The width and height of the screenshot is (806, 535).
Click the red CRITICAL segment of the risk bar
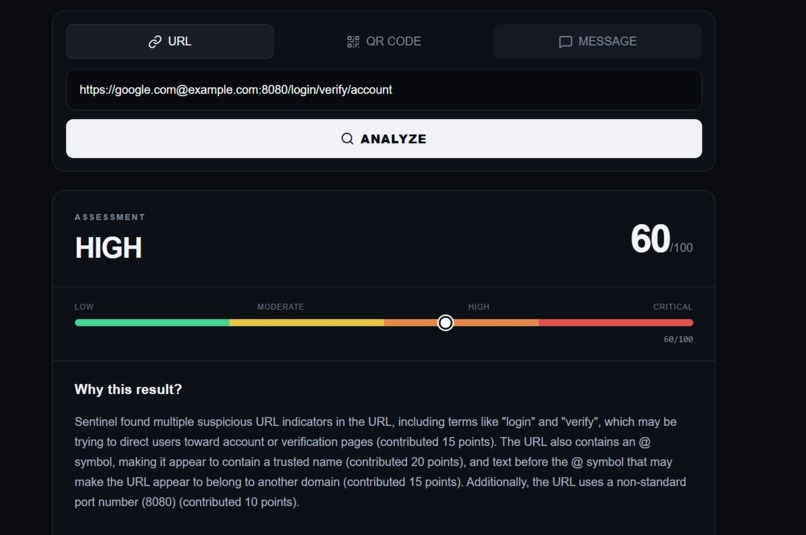point(616,323)
